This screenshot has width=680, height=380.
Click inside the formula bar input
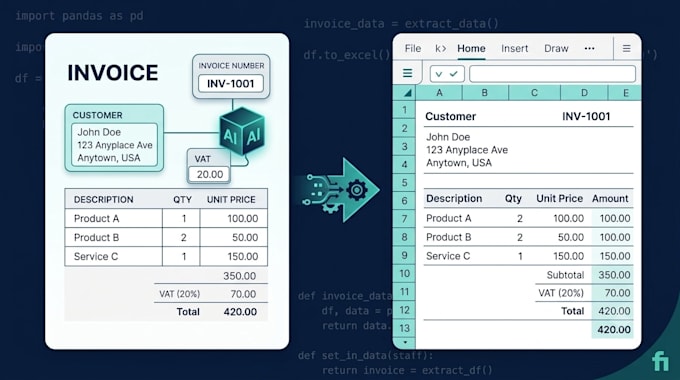pyautogui.click(x=552, y=74)
